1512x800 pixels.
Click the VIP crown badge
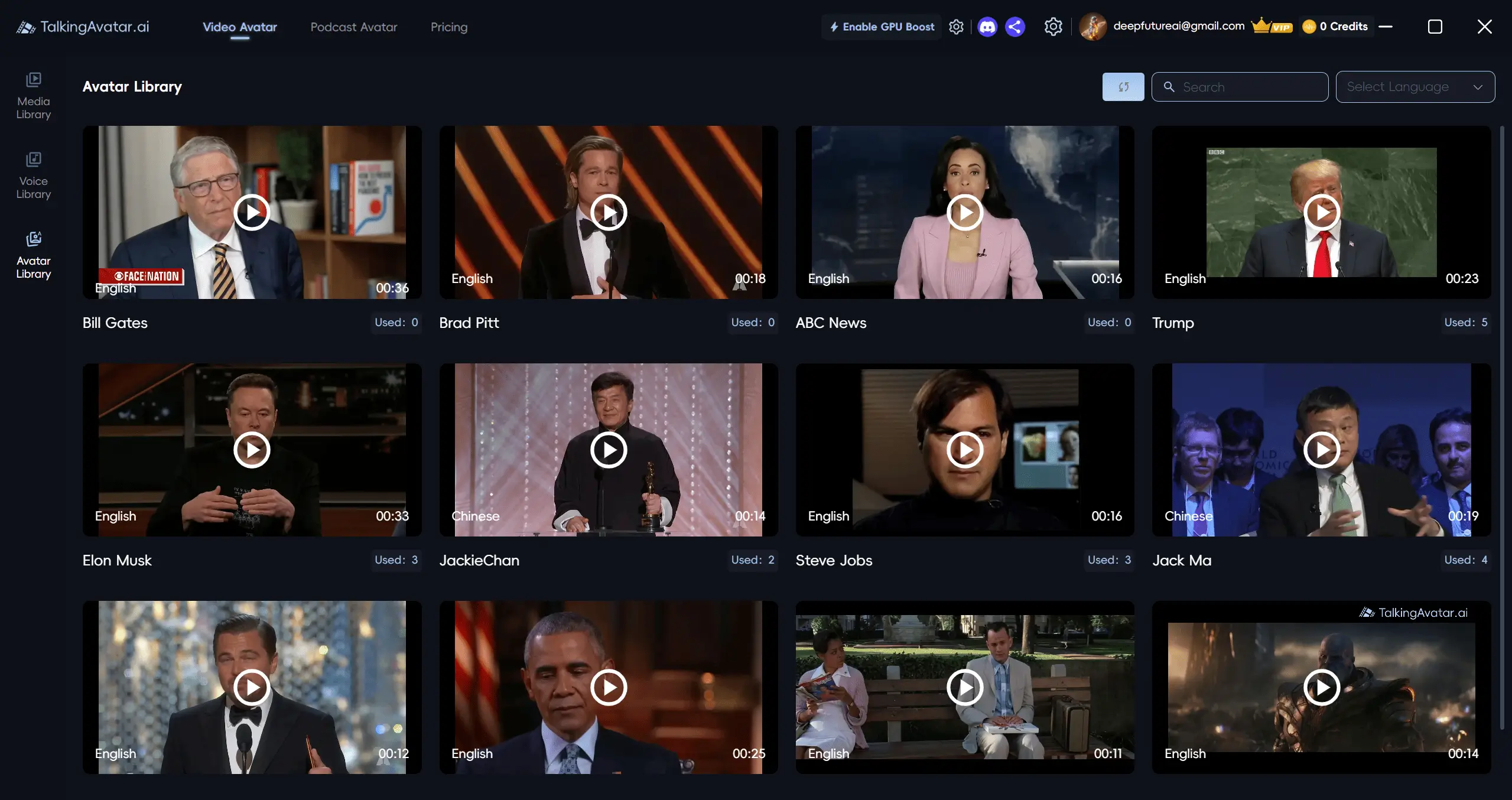pos(1272,27)
